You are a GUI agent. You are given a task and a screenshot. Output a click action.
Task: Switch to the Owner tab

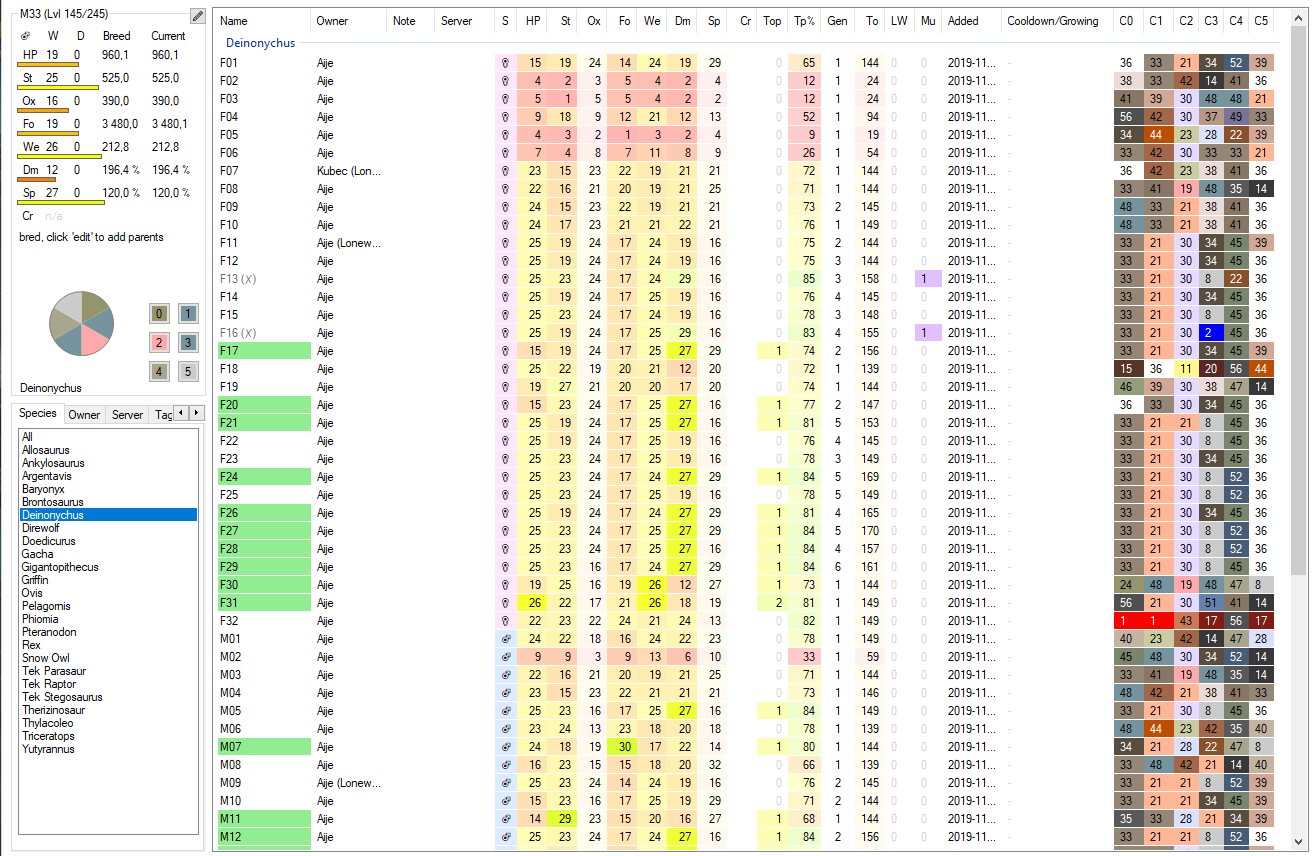tap(84, 413)
